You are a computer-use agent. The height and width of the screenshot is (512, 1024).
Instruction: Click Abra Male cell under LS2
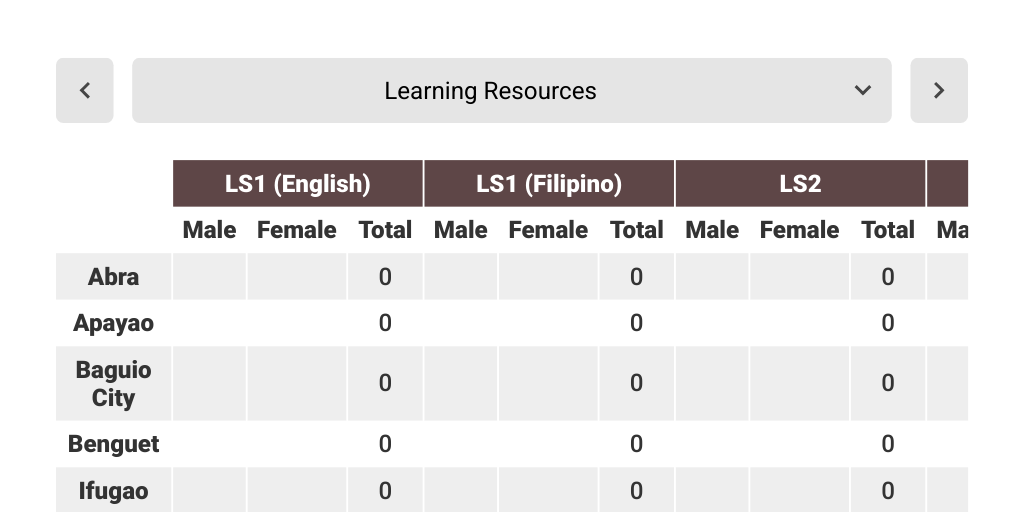712,277
